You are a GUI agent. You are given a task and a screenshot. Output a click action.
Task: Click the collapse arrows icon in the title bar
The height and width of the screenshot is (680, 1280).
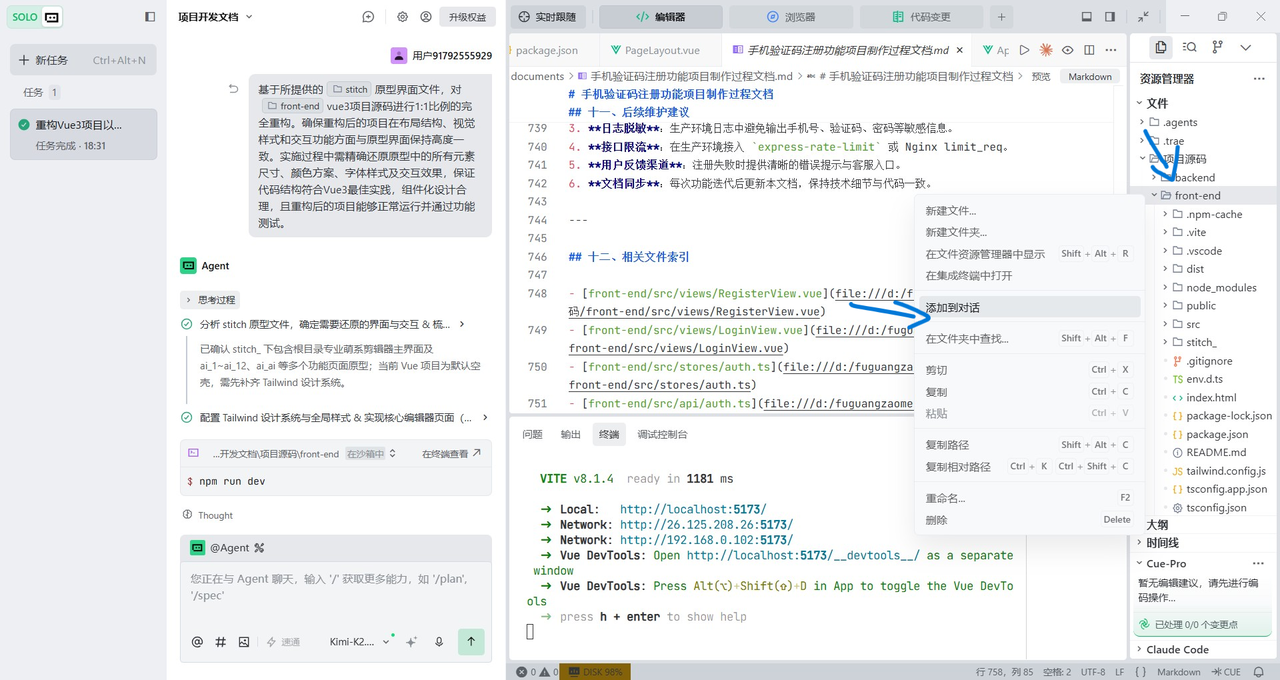coord(1143,17)
